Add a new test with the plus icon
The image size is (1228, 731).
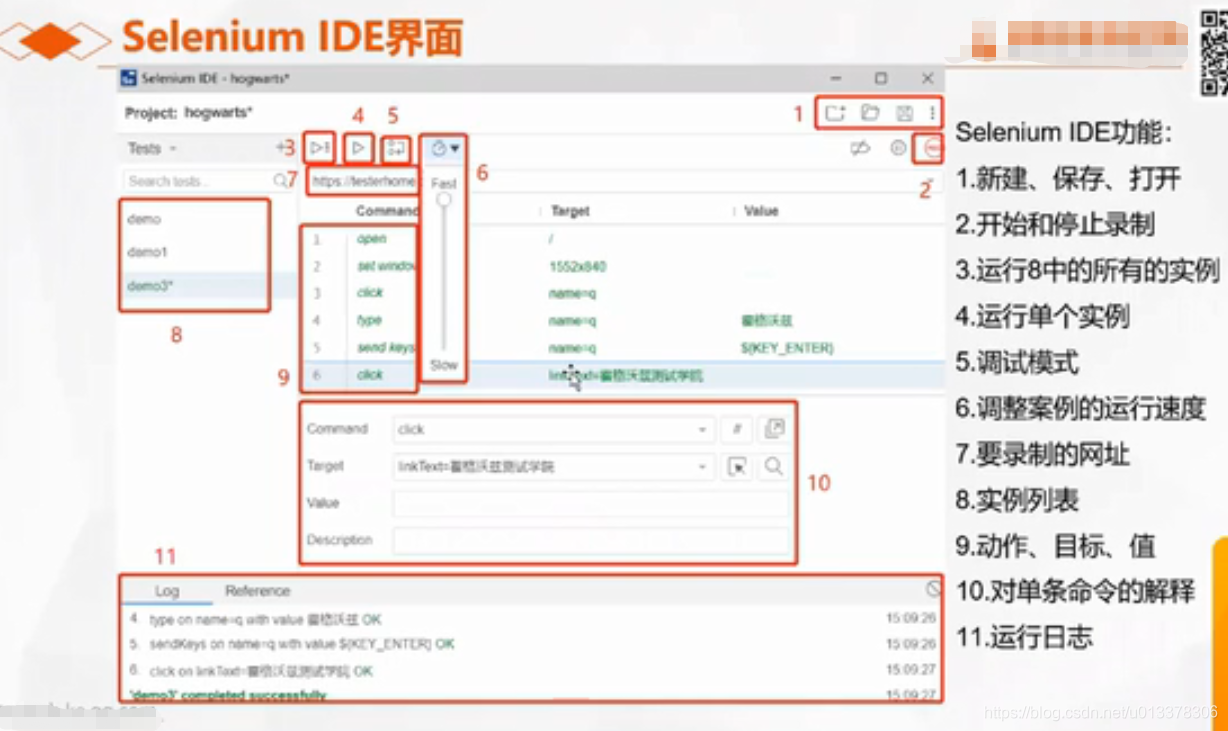[280, 148]
